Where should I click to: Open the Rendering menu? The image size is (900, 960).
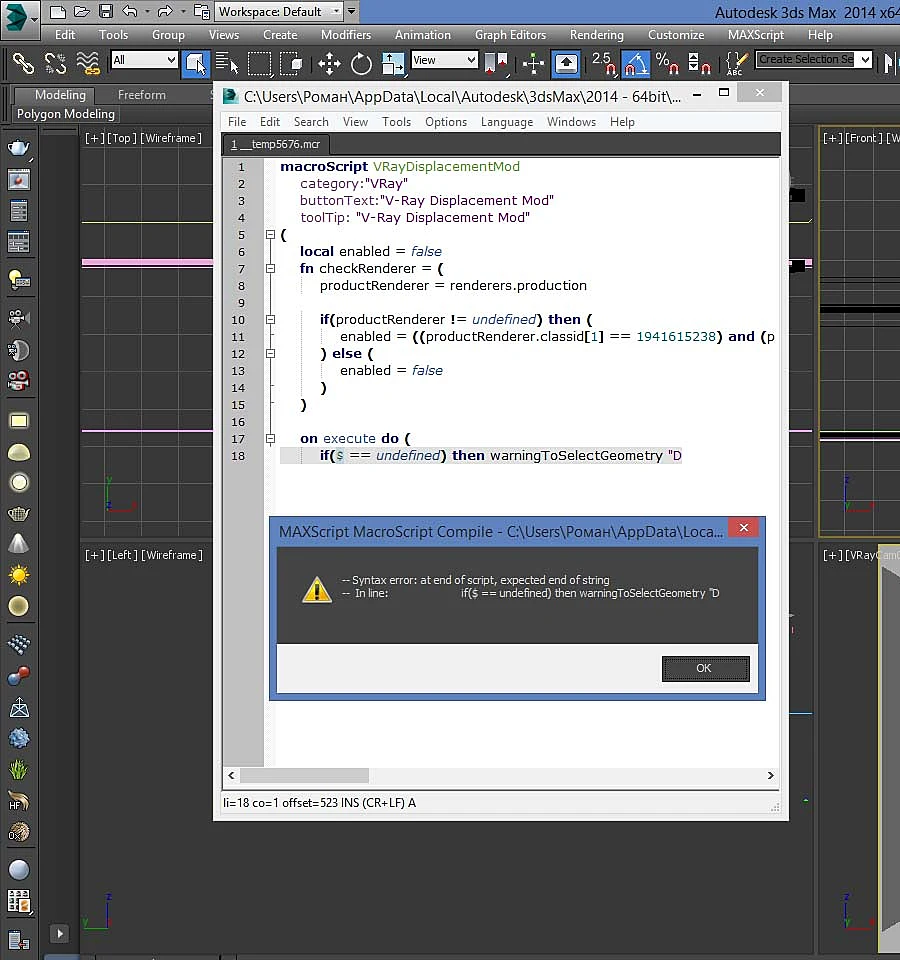tap(597, 35)
